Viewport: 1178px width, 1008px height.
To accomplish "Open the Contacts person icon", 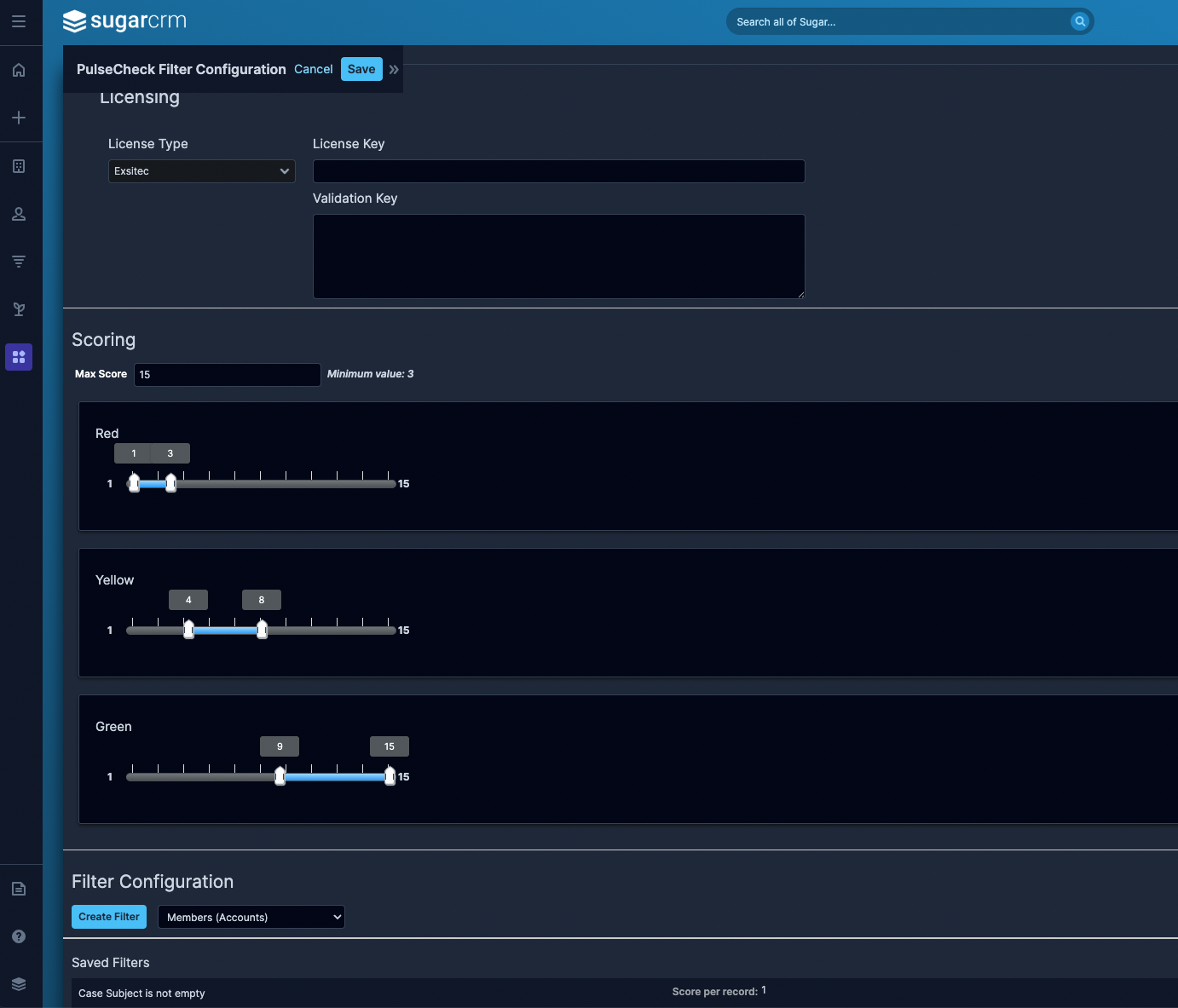I will pyautogui.click(x=19, y=214).
